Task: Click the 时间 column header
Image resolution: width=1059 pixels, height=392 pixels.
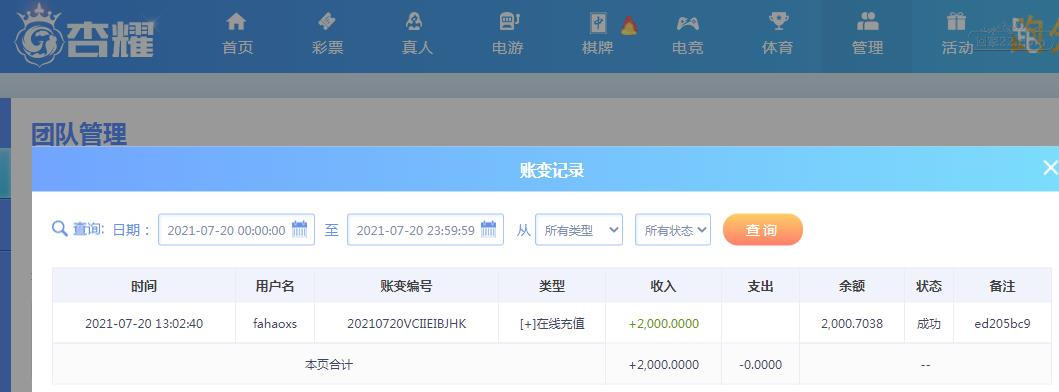Action: pos(144,286)
